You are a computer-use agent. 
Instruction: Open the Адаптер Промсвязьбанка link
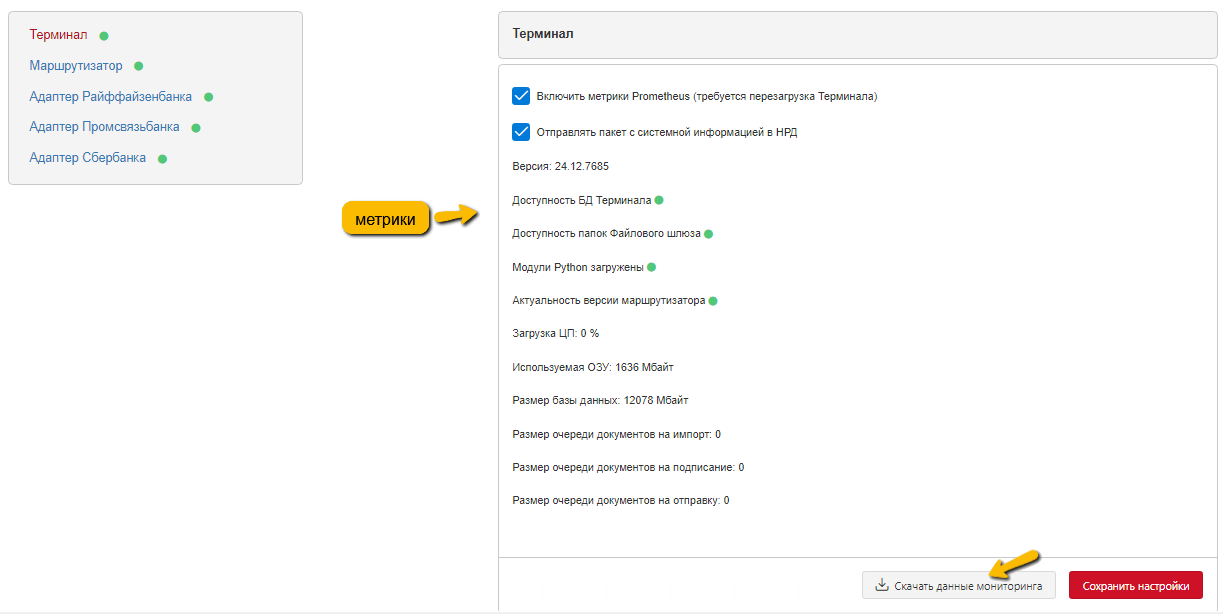pyautogui.click(x=105, y=127)
